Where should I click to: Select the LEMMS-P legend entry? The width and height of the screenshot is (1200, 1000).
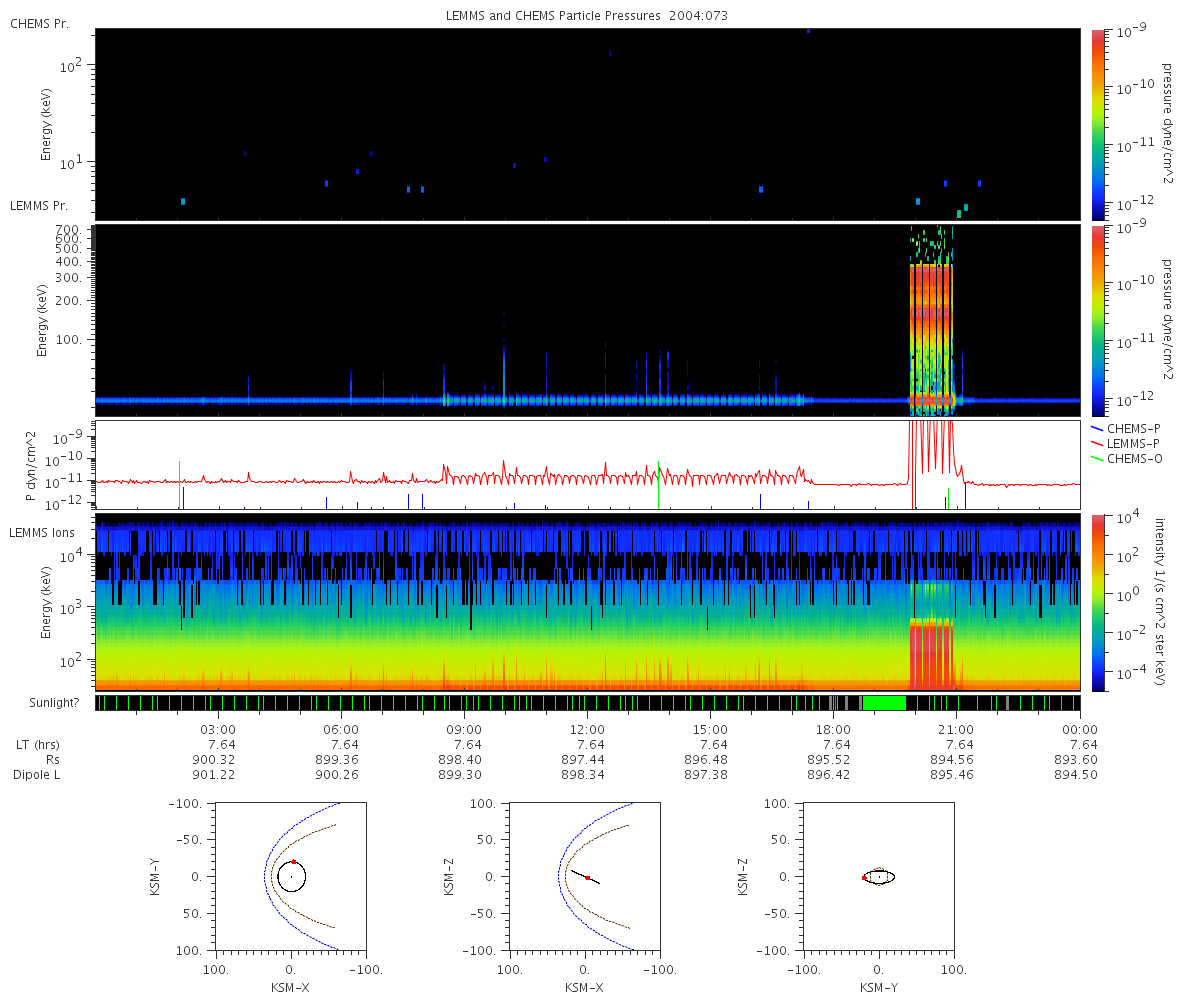click(1129, 443)
